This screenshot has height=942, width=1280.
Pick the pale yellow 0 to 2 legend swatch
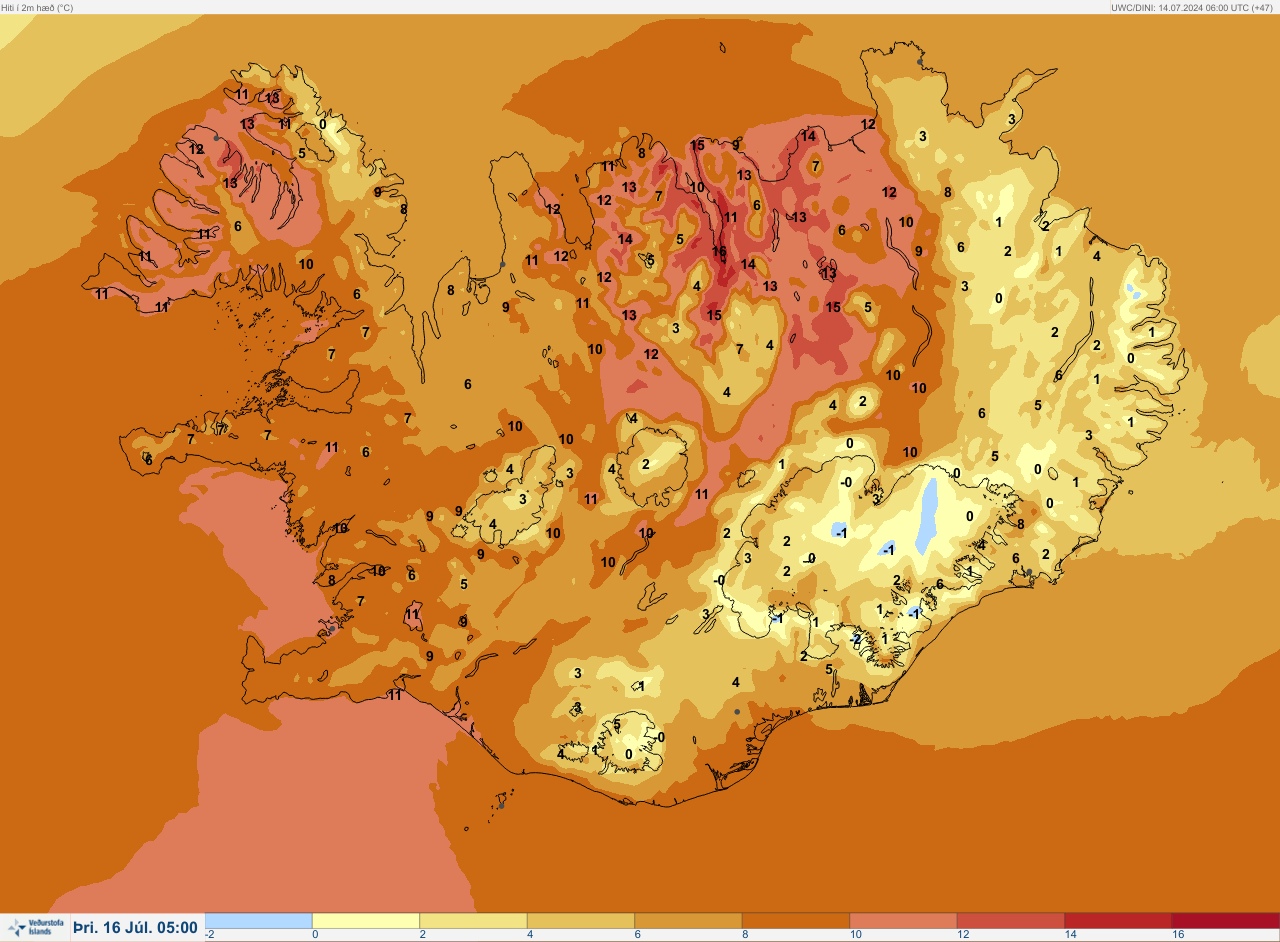click(366, 920)
